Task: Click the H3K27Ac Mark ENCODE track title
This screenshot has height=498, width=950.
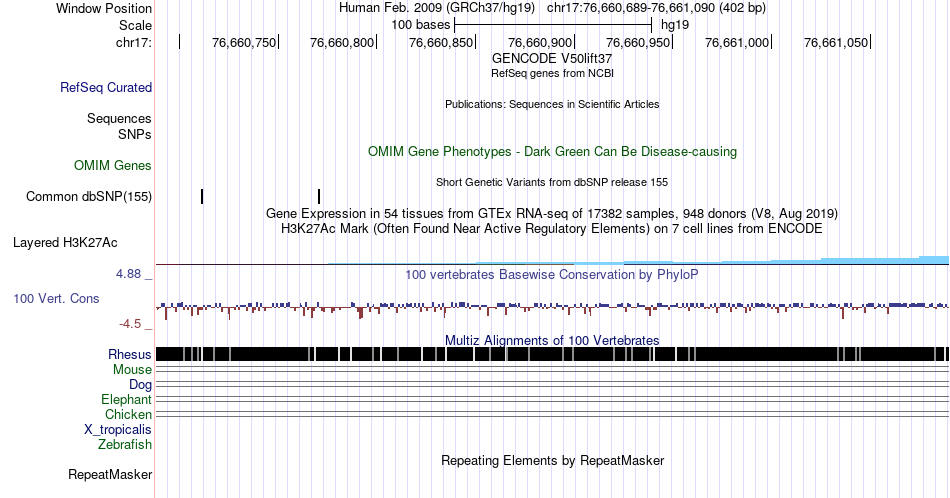Action: [x=552, y=228]
